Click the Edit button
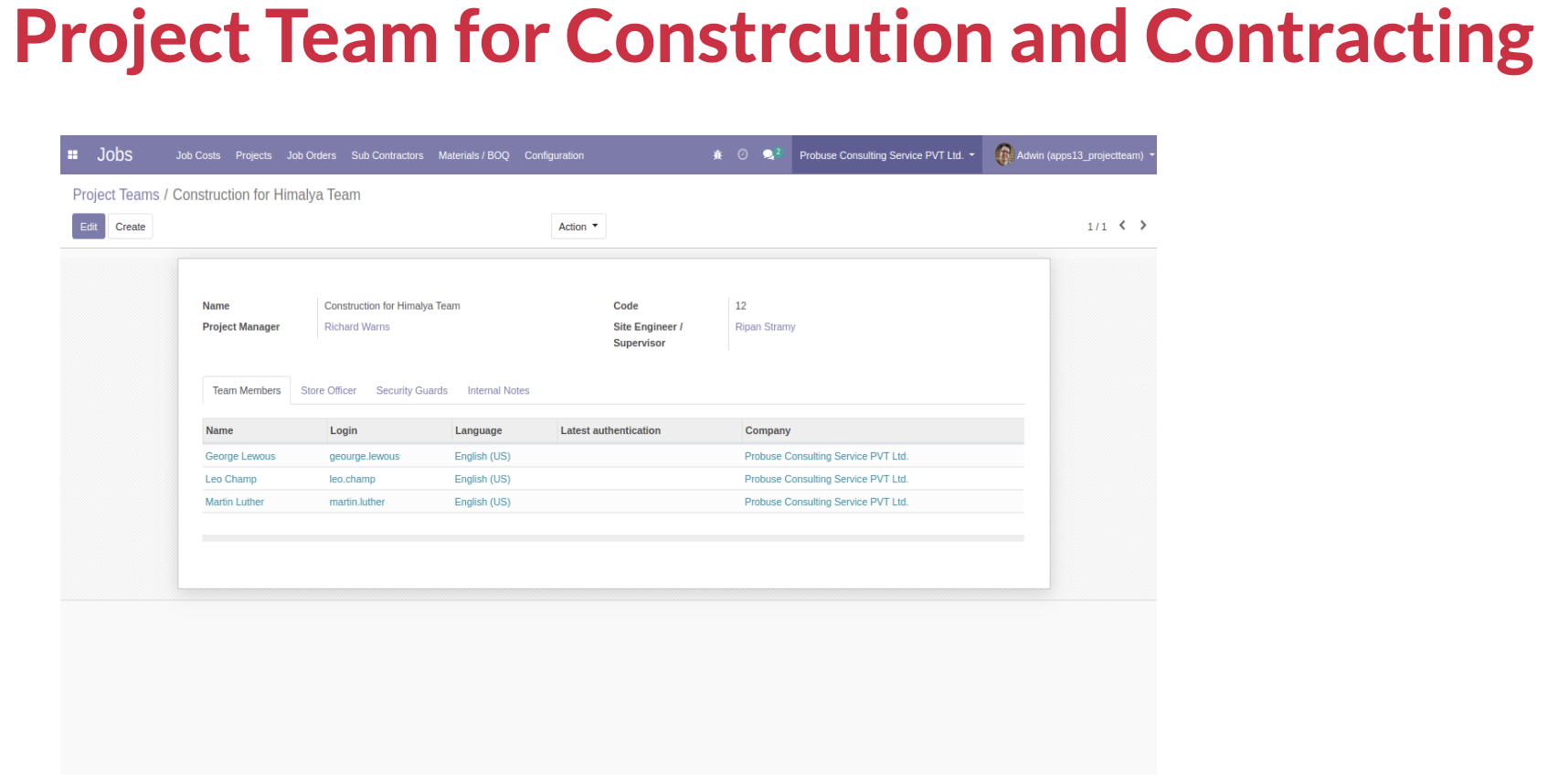The width and height of the screenshot is (1548, 784). tap(89, 227)
